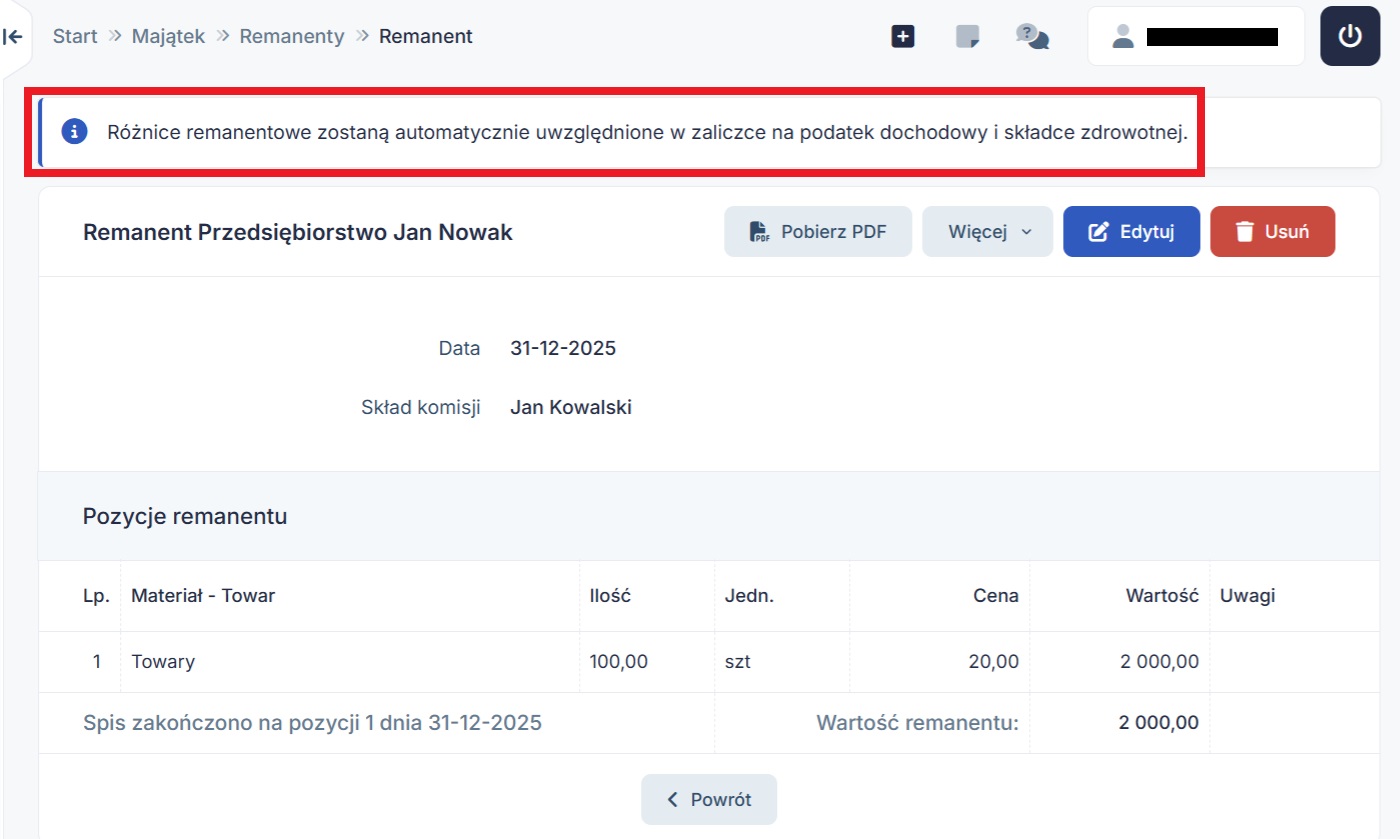The image size is (1400, 839).
Task: Go back using the Powrót button
Action: (709, 799)
